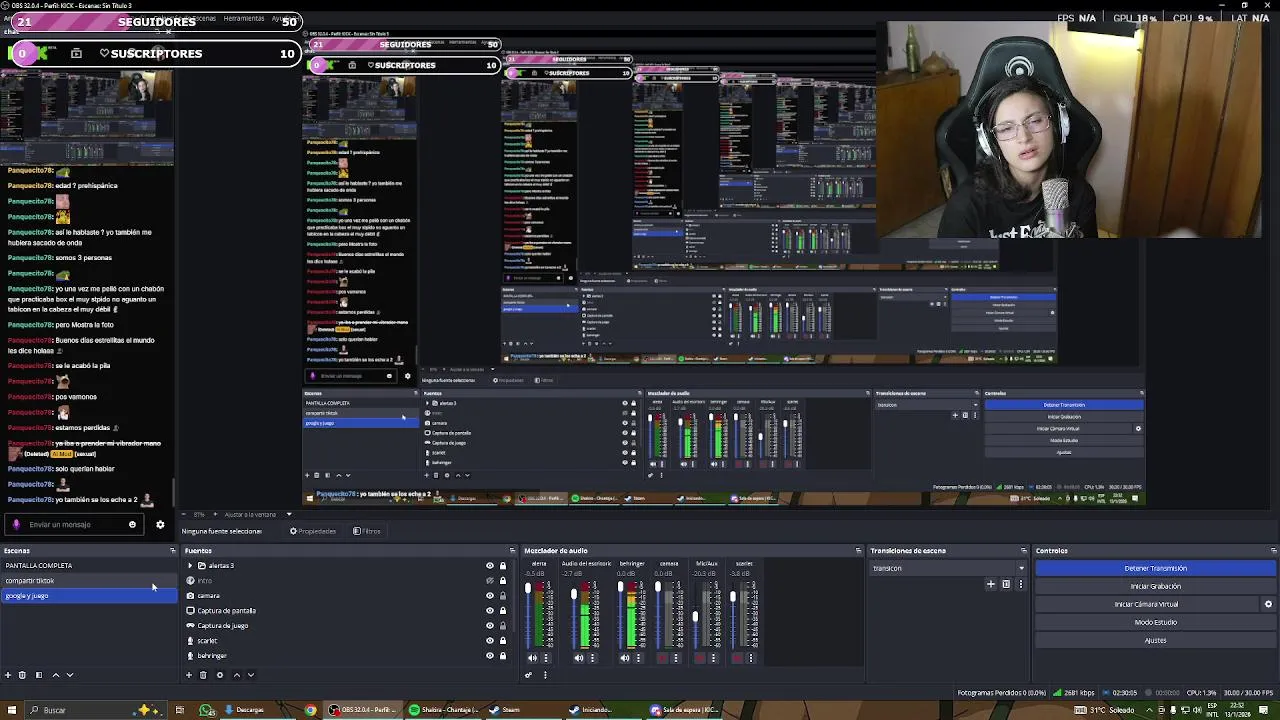Zoom in preview with plus icon
The image size is (1280, 720).
214,514
